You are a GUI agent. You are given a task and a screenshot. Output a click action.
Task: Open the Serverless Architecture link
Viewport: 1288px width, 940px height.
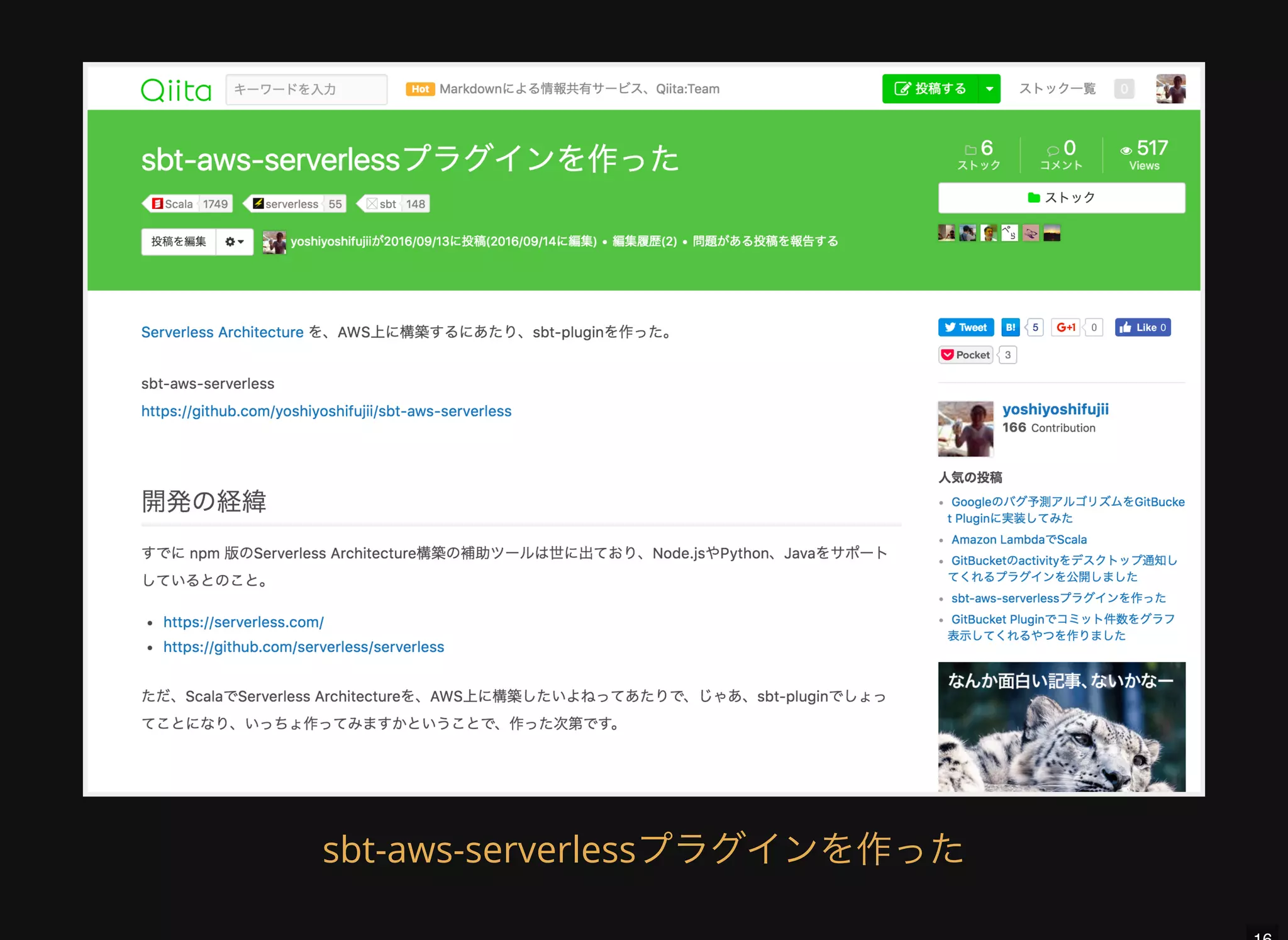[x=222, y=332]
